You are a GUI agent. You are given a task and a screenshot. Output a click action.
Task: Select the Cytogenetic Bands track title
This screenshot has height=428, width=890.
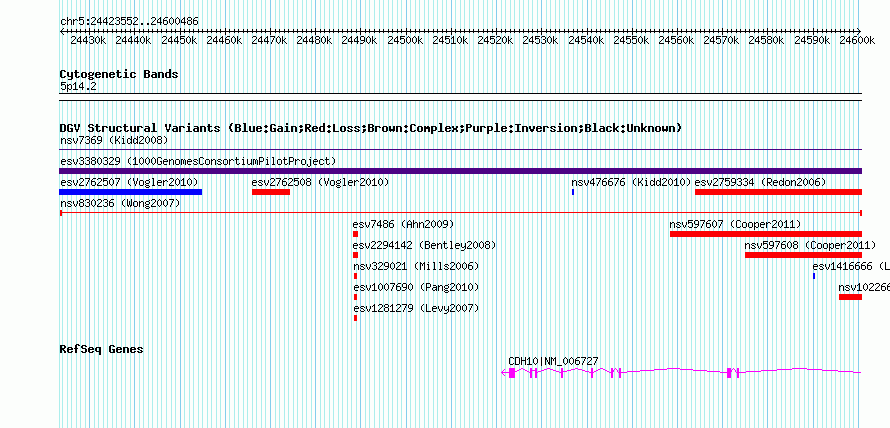(x=119, y=74)
